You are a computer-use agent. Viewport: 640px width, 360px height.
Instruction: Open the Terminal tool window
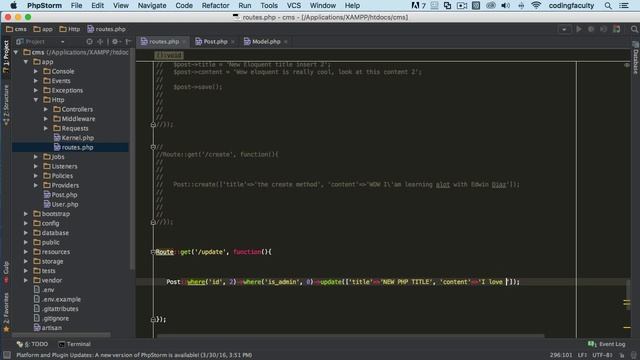point(74,344)
